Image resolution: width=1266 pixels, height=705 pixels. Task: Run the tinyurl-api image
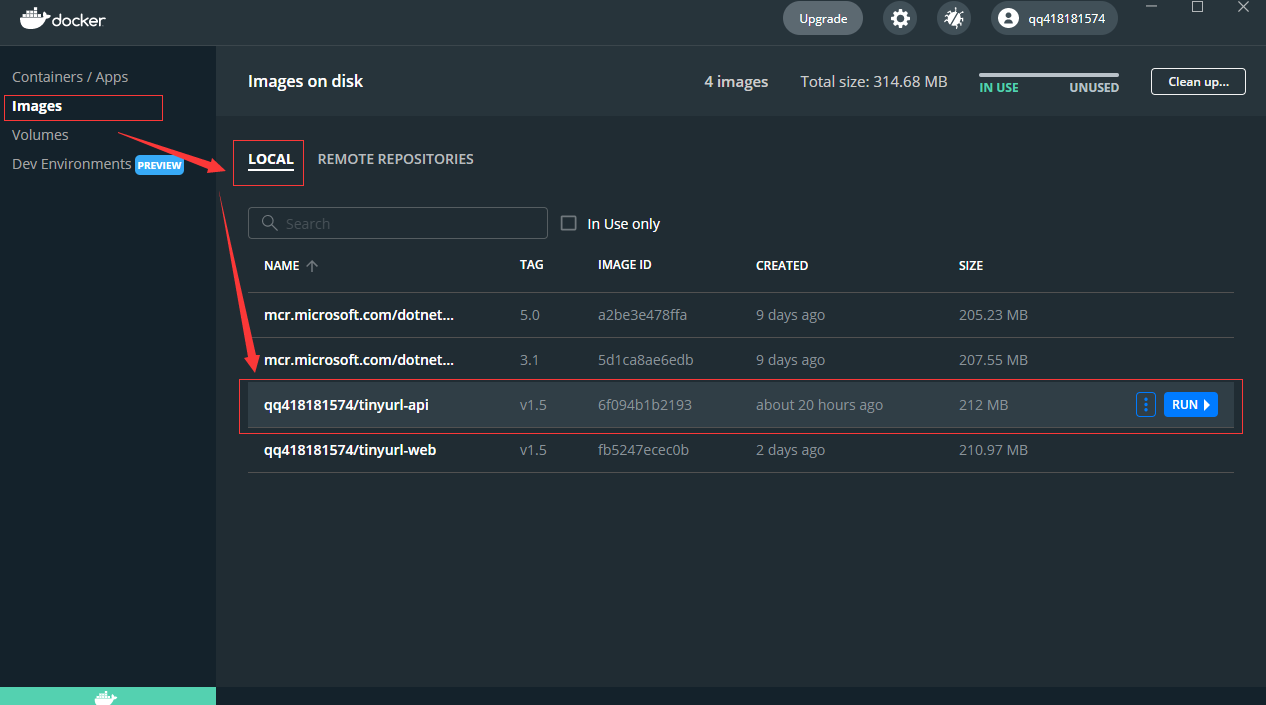click(1191, 405)
